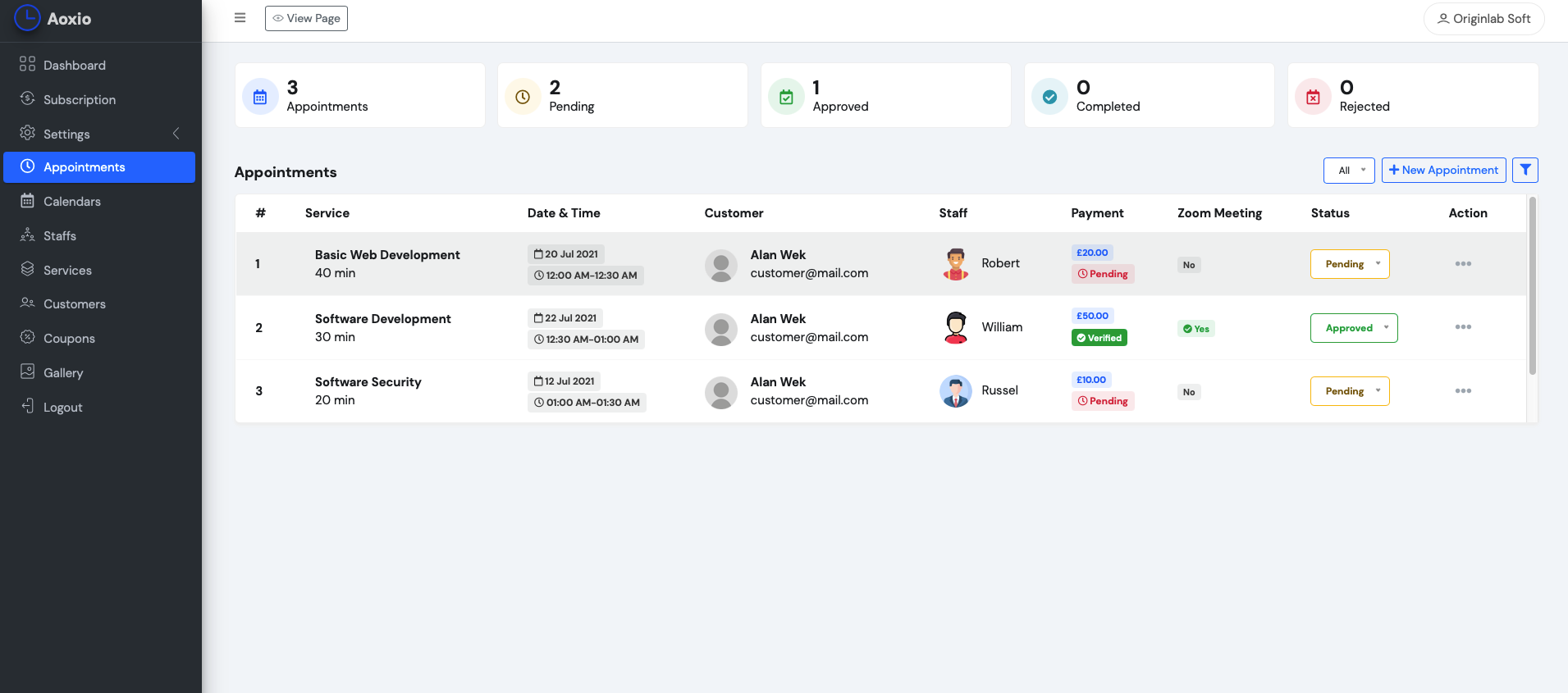This screenshot has height=693, width=1568.
Task: Click the Approved calendar-check icon
Action: (x=786, y=97)
